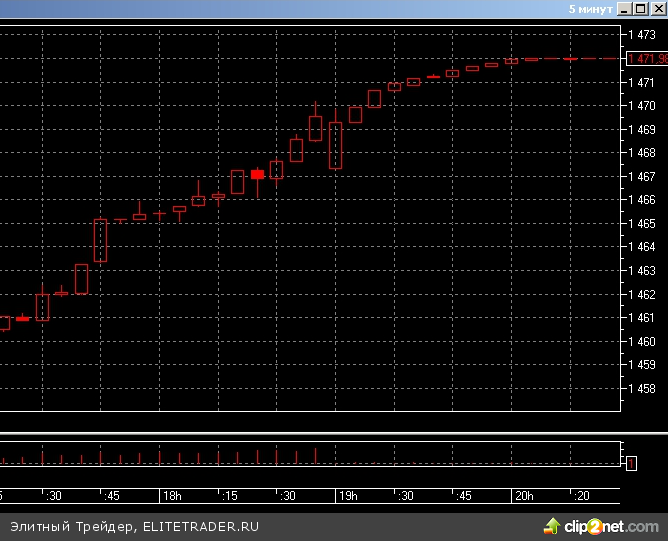The width and height of the screenshot is (668, 541).
Task: Click the volume indicator value box
Action: (631, 462)
